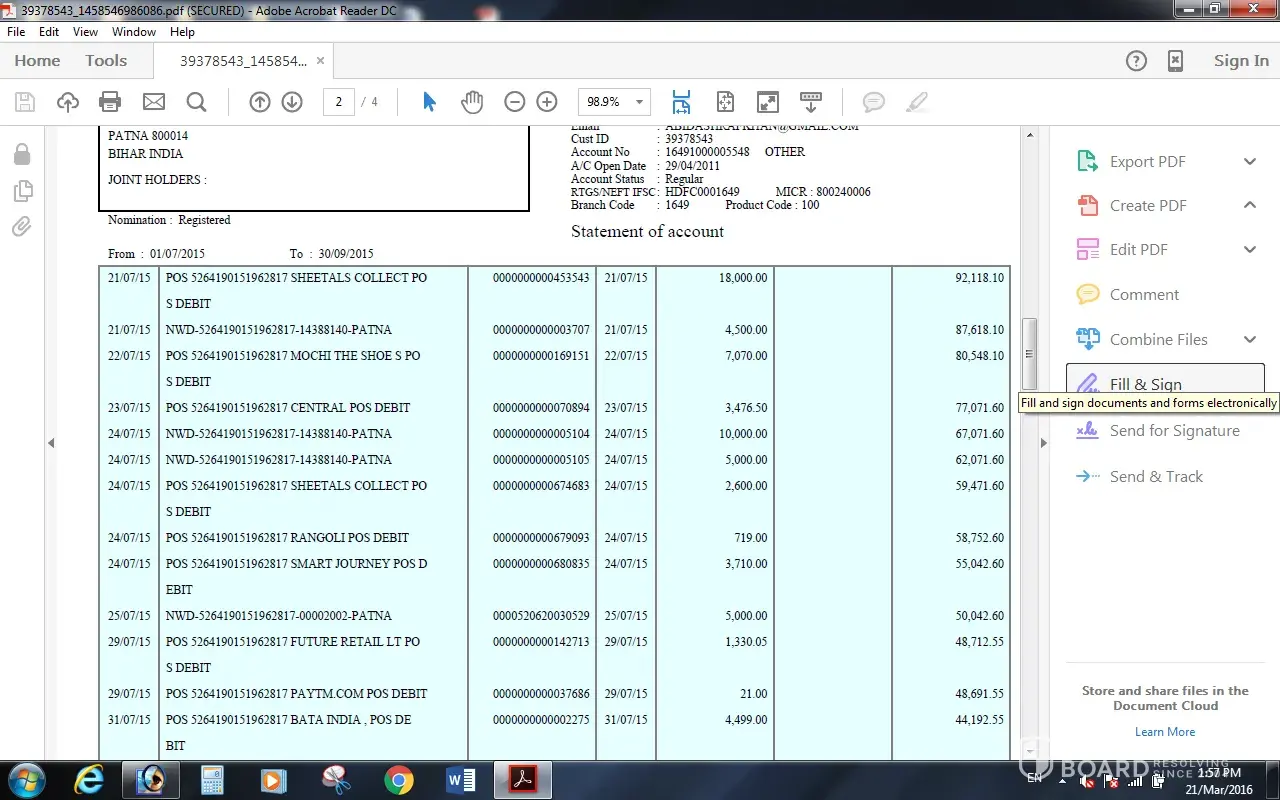
Task: Select the Hand pan tool
Action: pos(471,102)
